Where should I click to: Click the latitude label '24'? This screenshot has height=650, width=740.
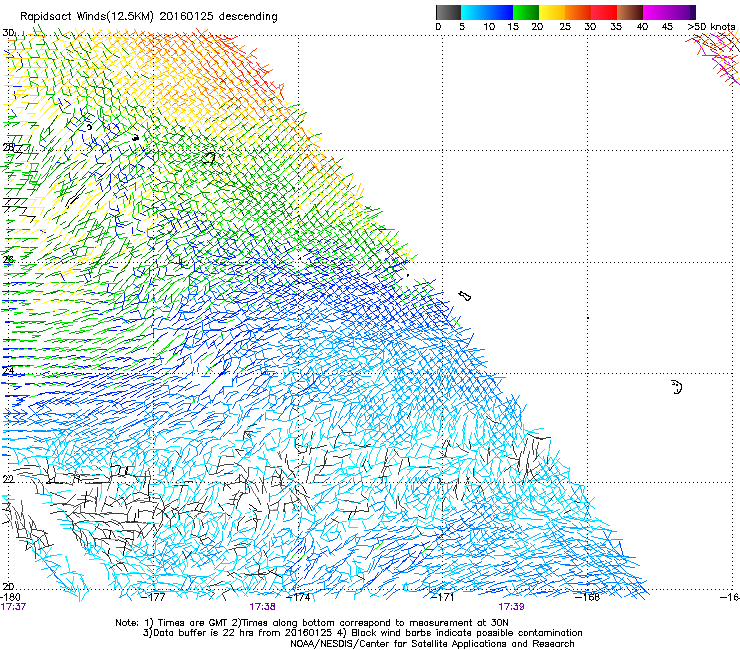pyautogui.click(x=8, y=371)
